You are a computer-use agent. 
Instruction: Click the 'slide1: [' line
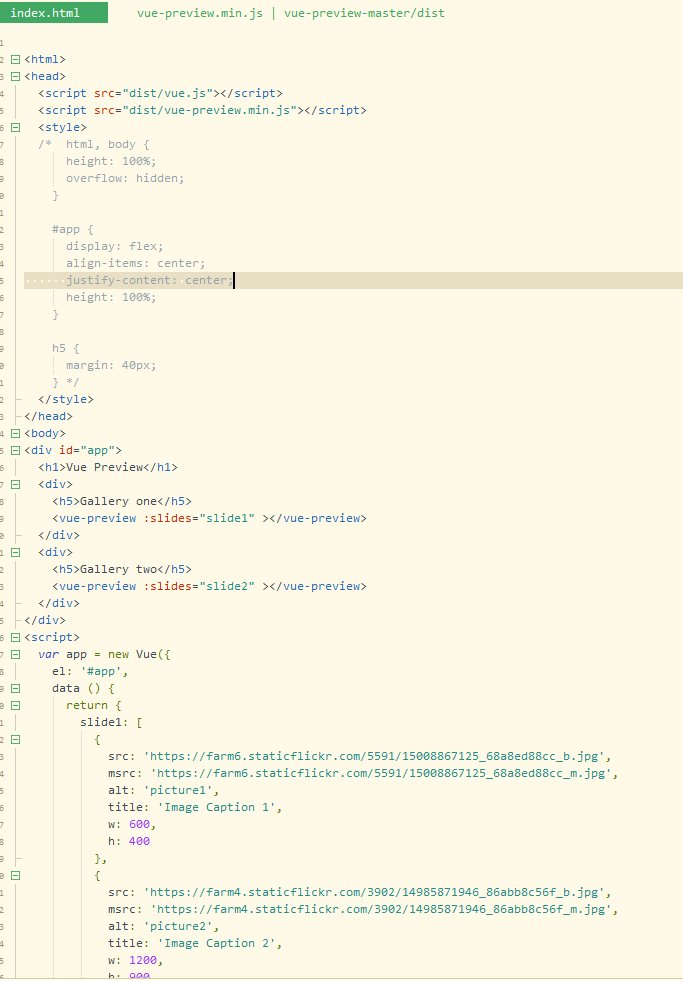click(x=111, y=723)
